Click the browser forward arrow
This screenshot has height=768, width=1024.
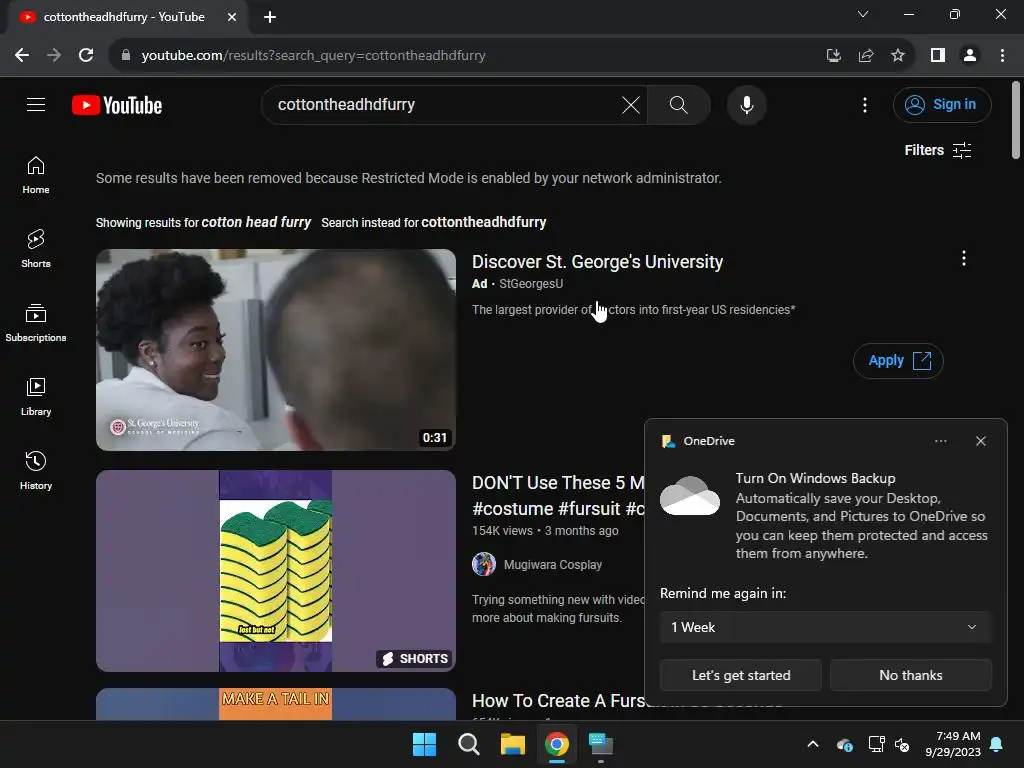click(x=54, y=55)
